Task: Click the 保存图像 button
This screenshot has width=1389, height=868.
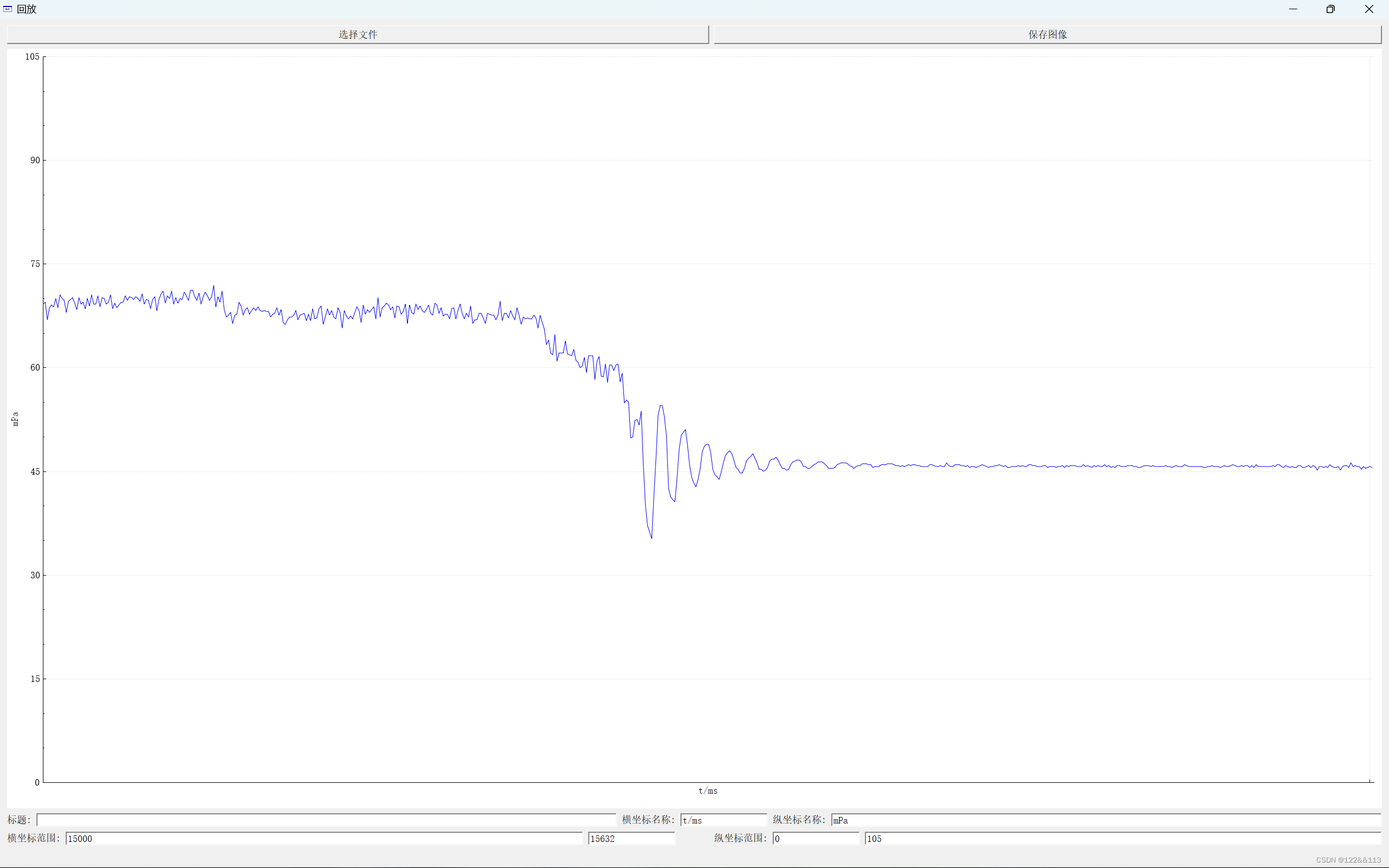Action: 1048,34
